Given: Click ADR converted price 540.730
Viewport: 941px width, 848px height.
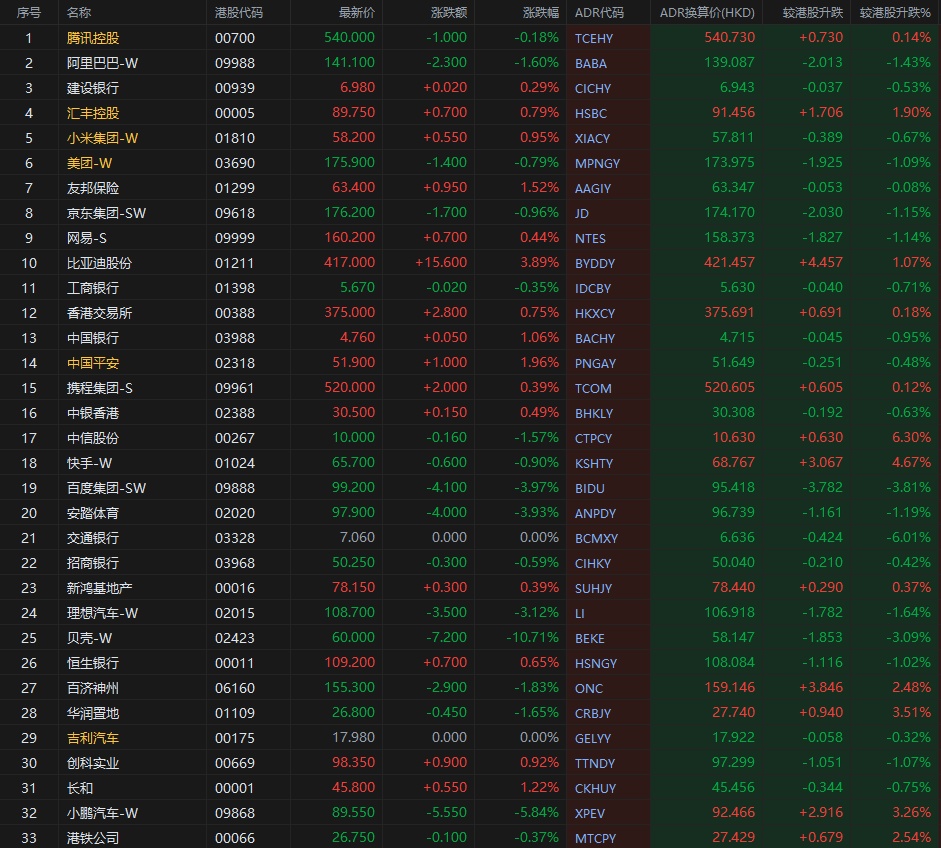Looking at the screenshot, I should [x=729, y=37].
